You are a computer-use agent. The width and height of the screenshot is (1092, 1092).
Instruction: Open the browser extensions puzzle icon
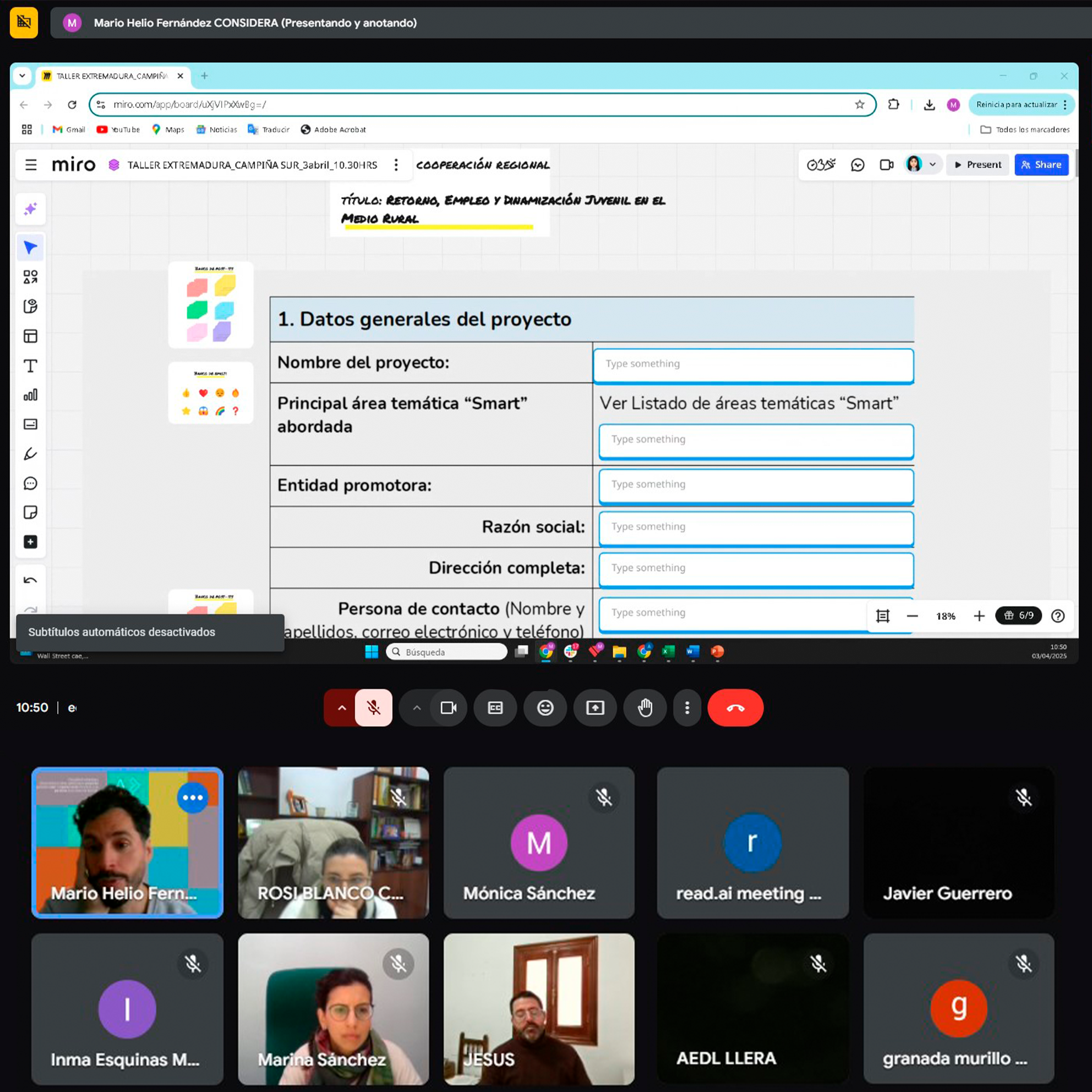pos(893,105)
